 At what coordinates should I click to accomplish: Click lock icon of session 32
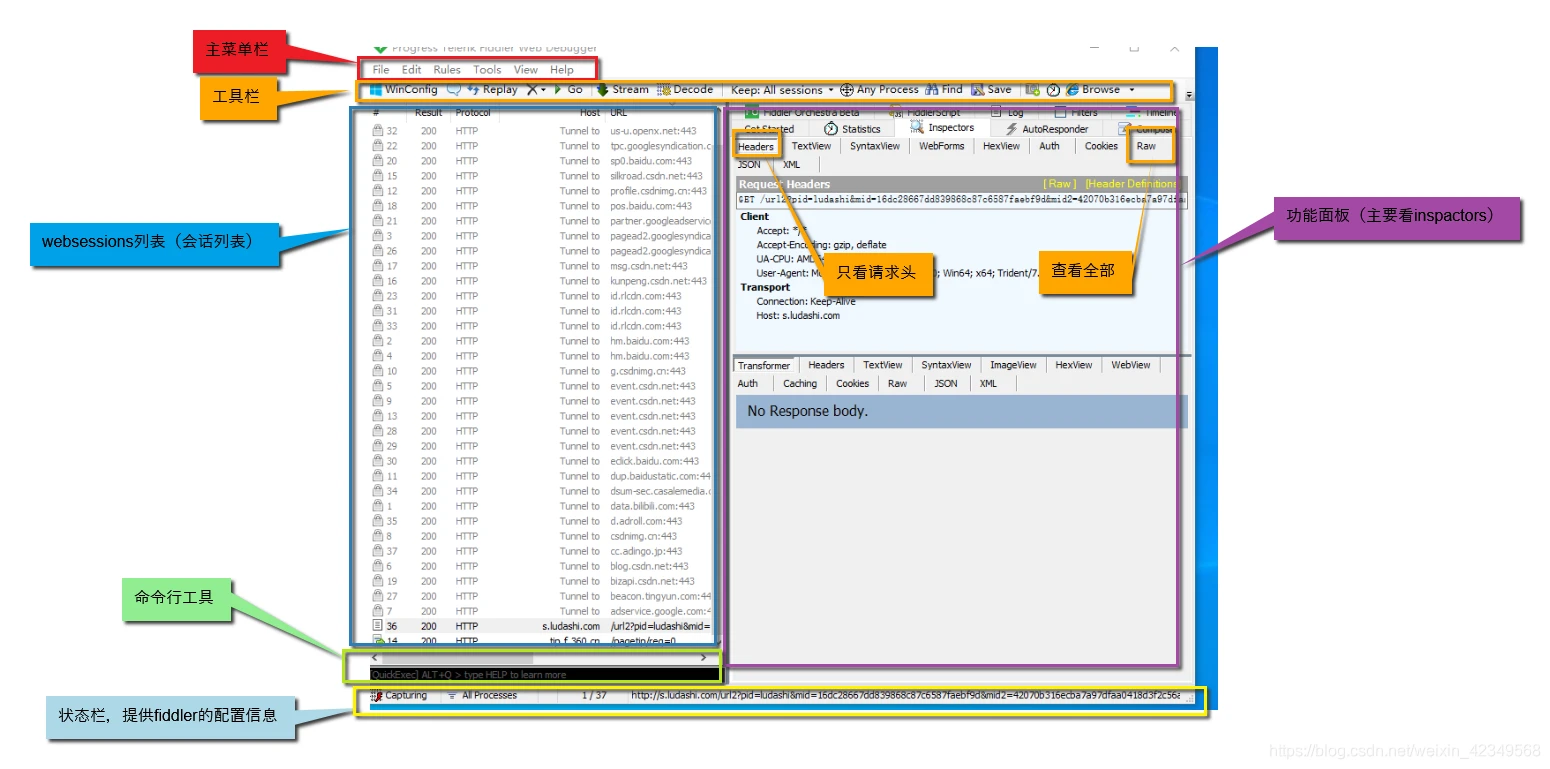[x=378, y=131]
